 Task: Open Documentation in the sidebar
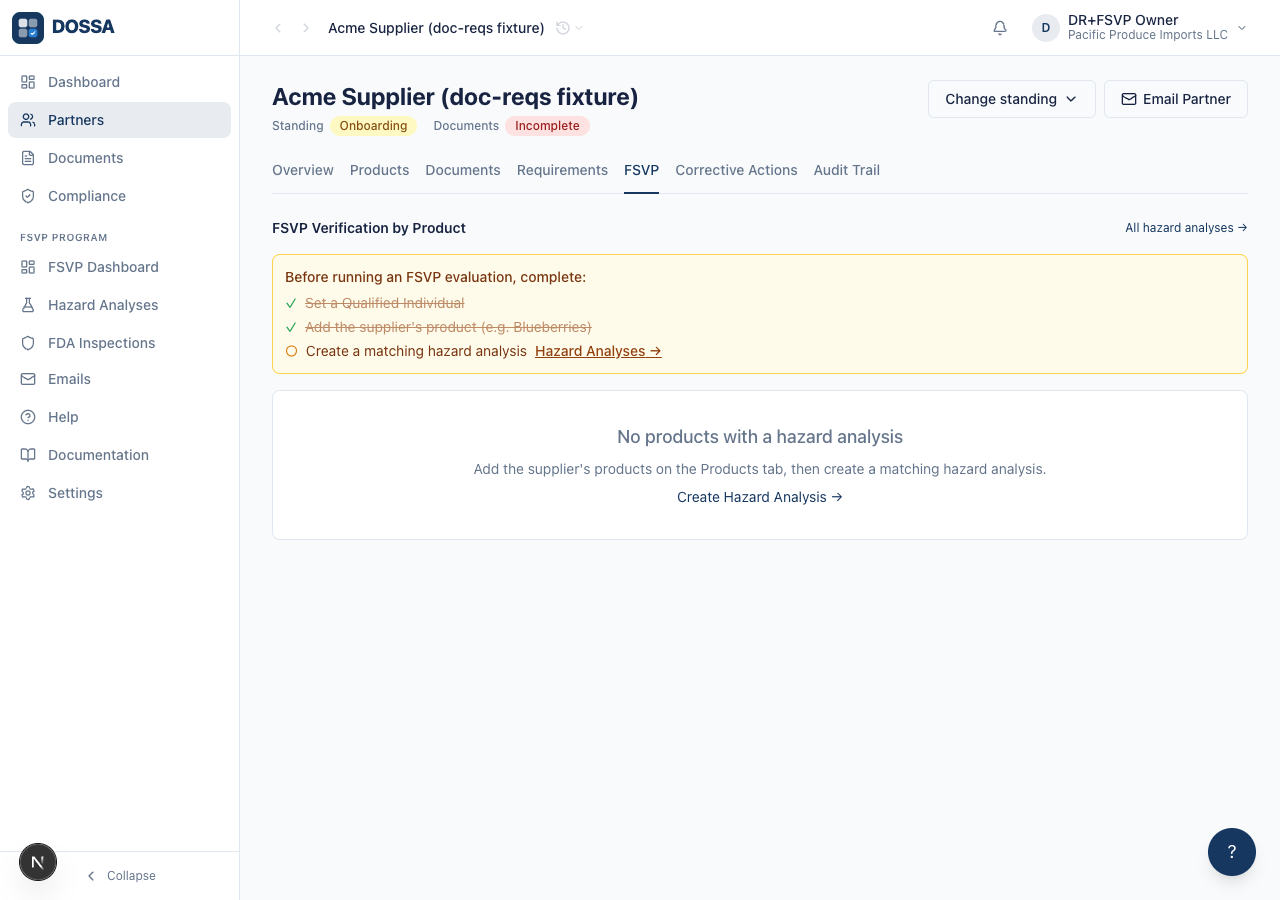pyautogui.click(x=119, y=455)
